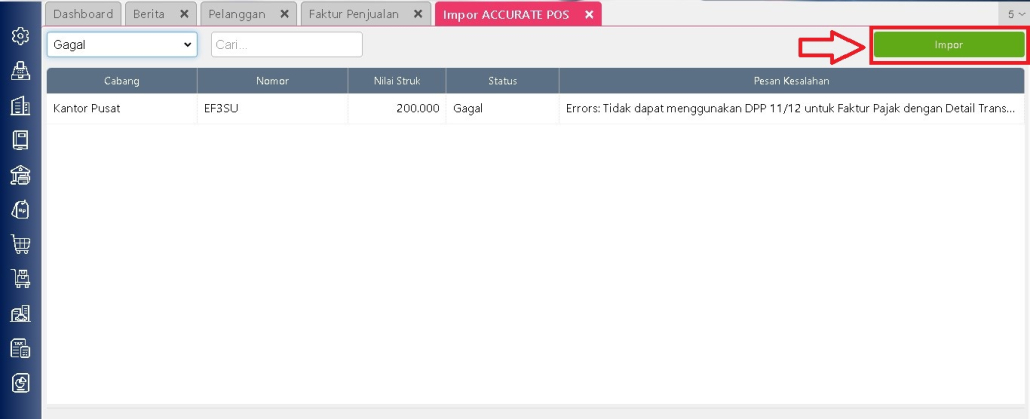Click the ledger book icon in sidebar
The image size is (1030, 419).
[20, 140]
